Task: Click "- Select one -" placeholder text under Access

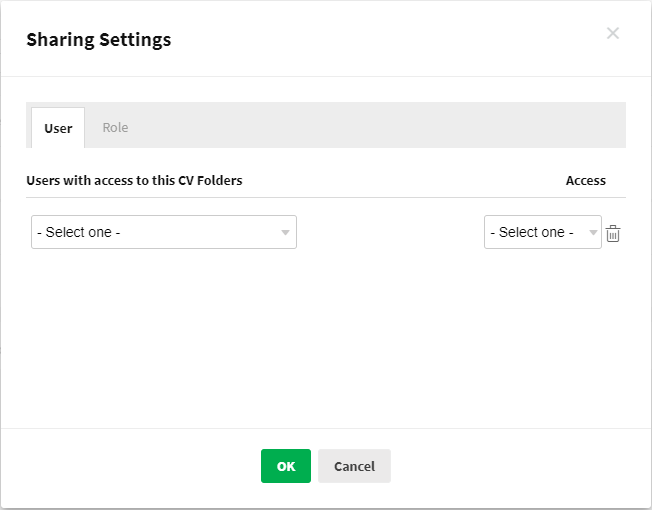Action: (531, 232)
